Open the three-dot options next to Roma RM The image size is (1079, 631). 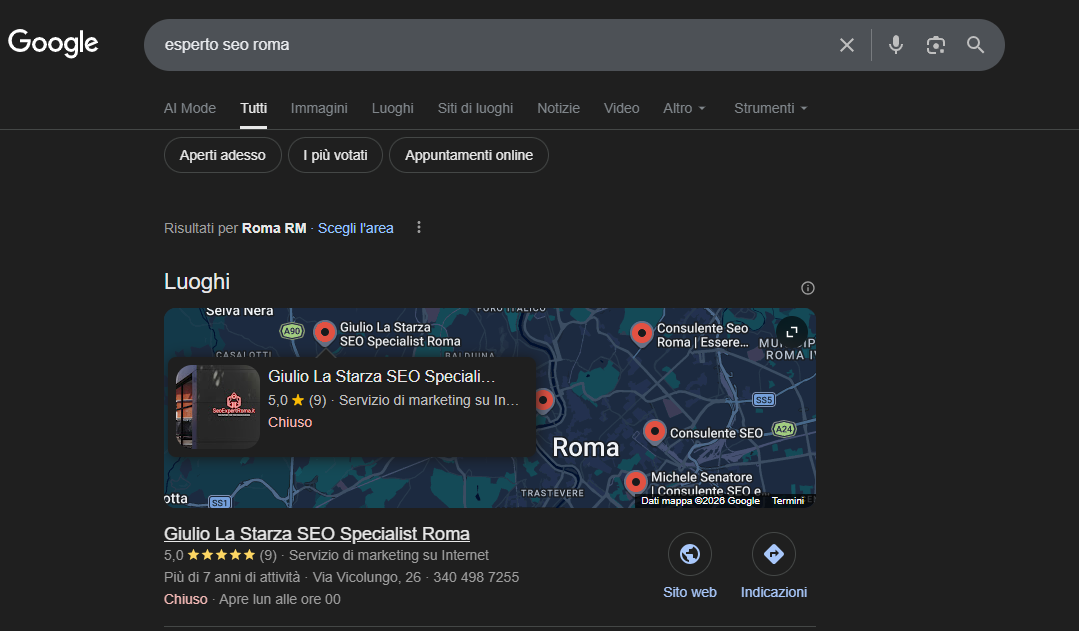coord(418,227)
